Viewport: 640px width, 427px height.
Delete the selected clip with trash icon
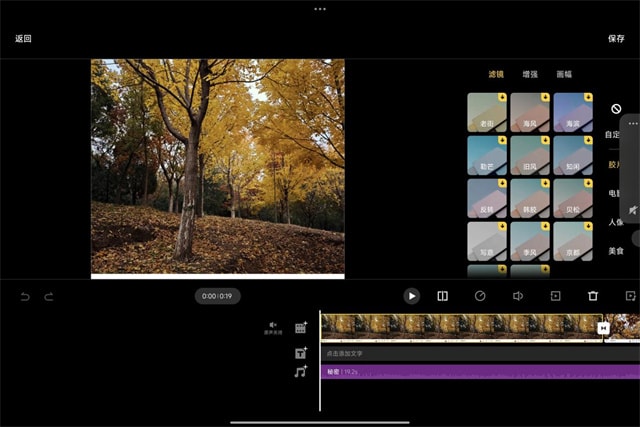(593, 296)
